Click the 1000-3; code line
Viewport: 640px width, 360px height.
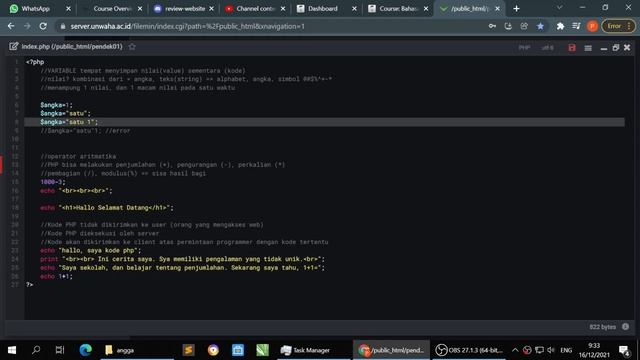(x=53, y=182)
